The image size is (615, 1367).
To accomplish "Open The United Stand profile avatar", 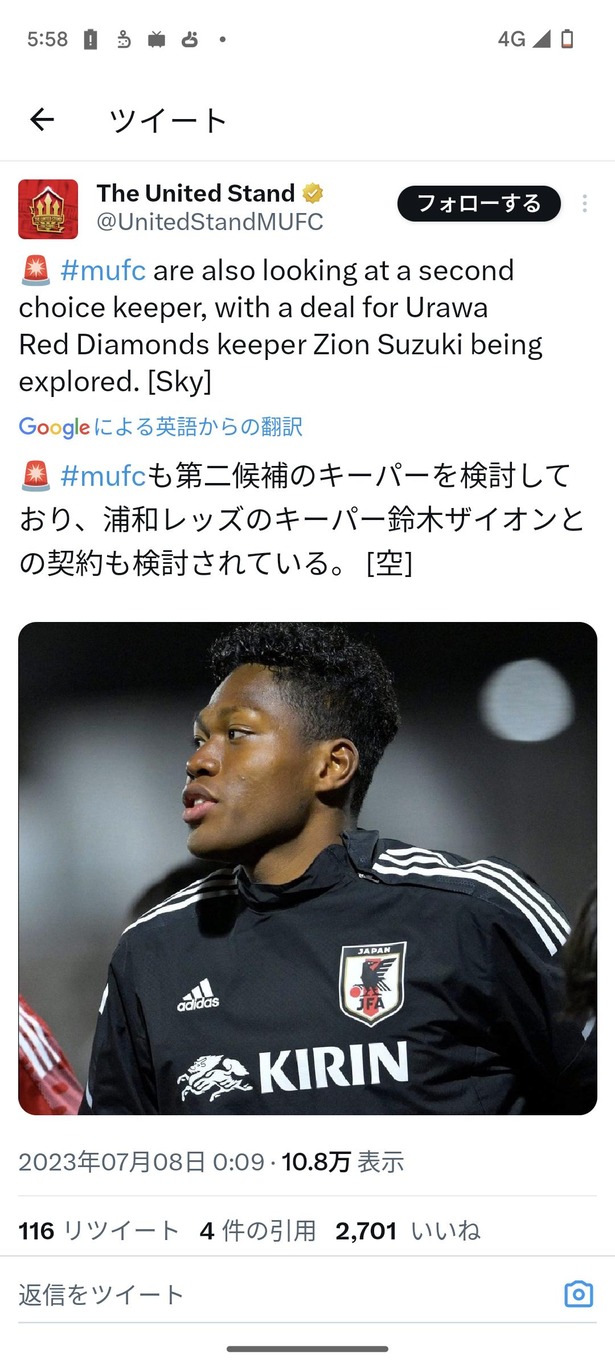I will pyautogui.click(x=48, y=209).
